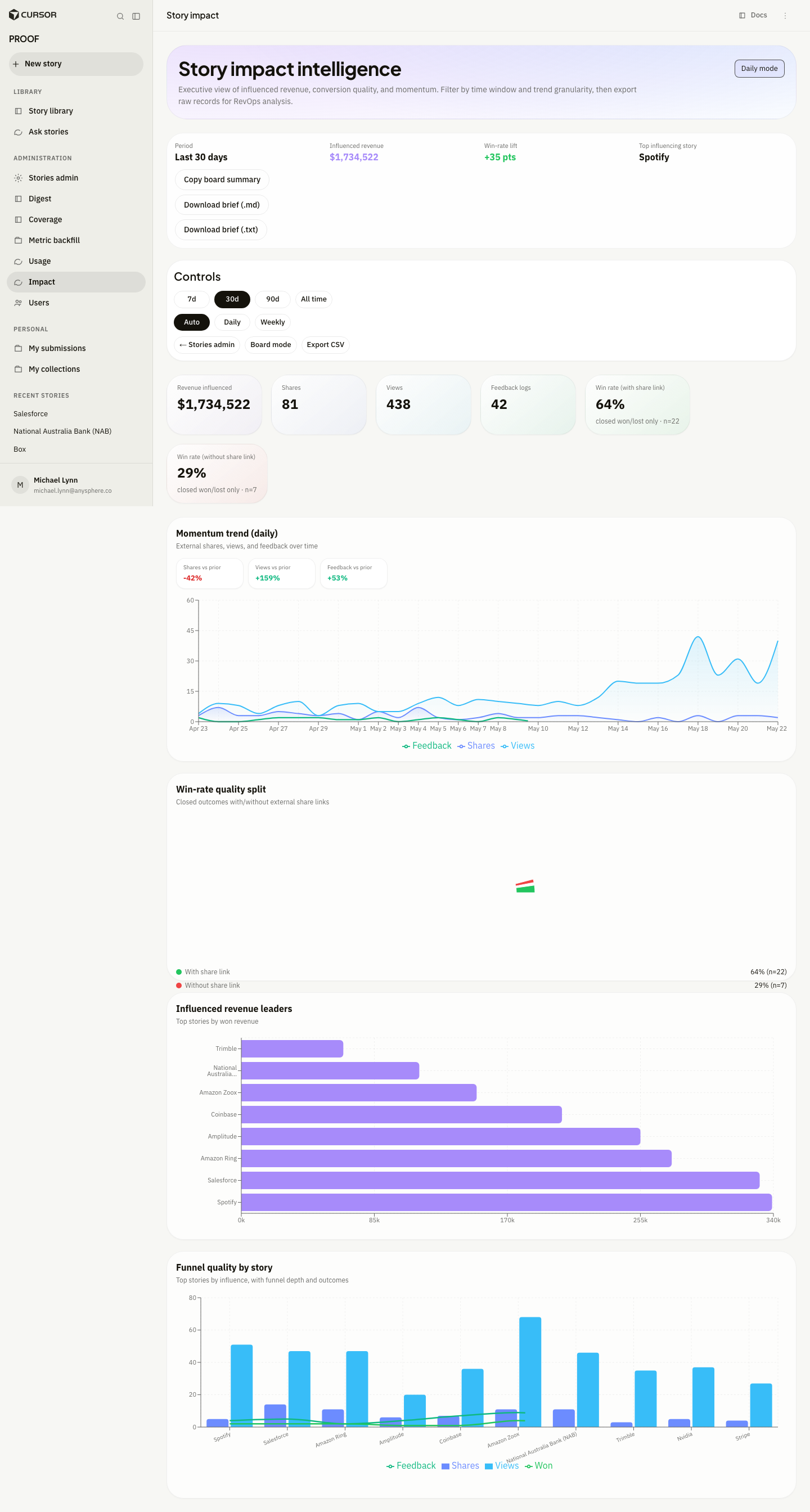Click the plus icon beside New story
This screenshot has height=1512, width=810.
pos(16,64)
